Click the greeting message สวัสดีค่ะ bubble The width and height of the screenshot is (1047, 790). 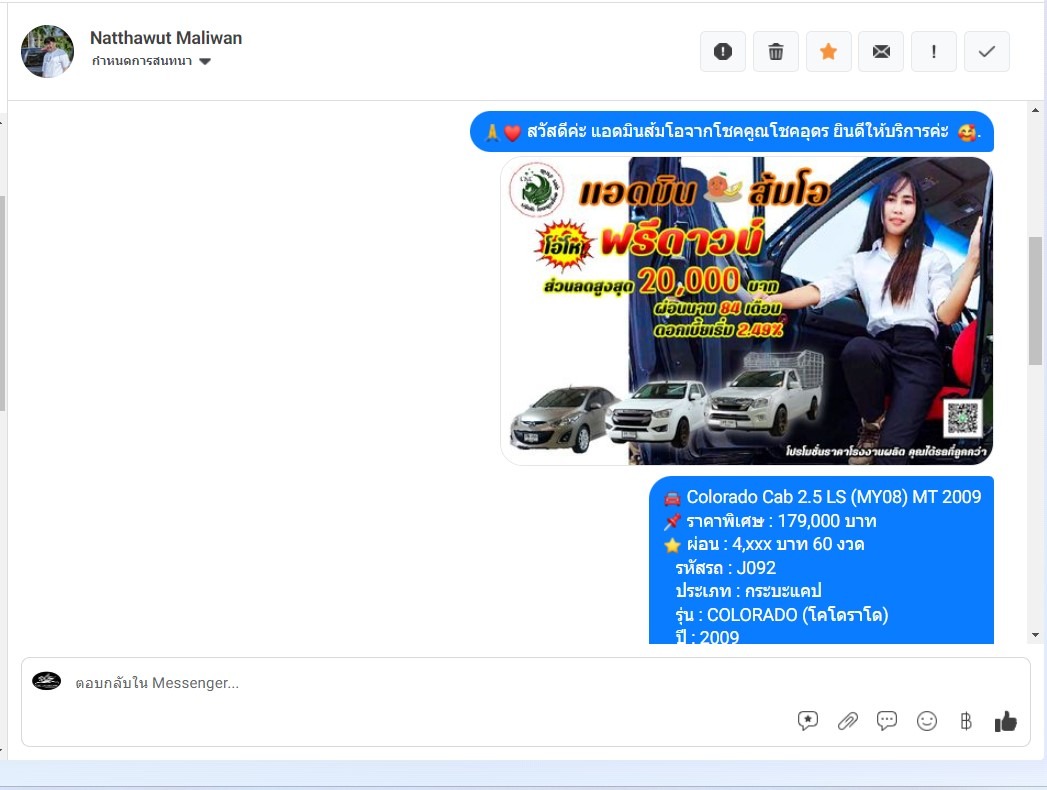[x=732, y=132]
